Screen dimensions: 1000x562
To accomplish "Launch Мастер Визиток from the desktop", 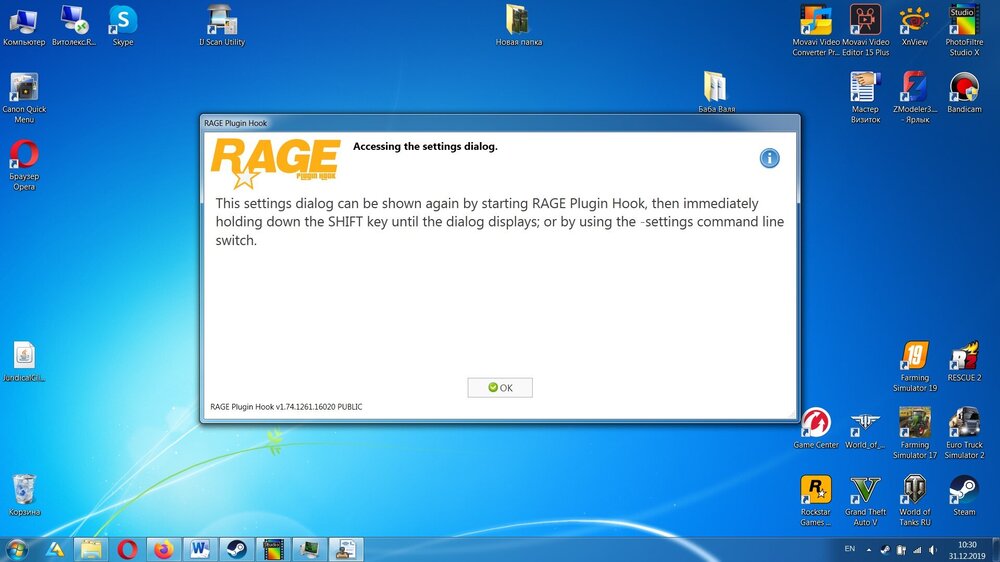I will click(865, 97).
